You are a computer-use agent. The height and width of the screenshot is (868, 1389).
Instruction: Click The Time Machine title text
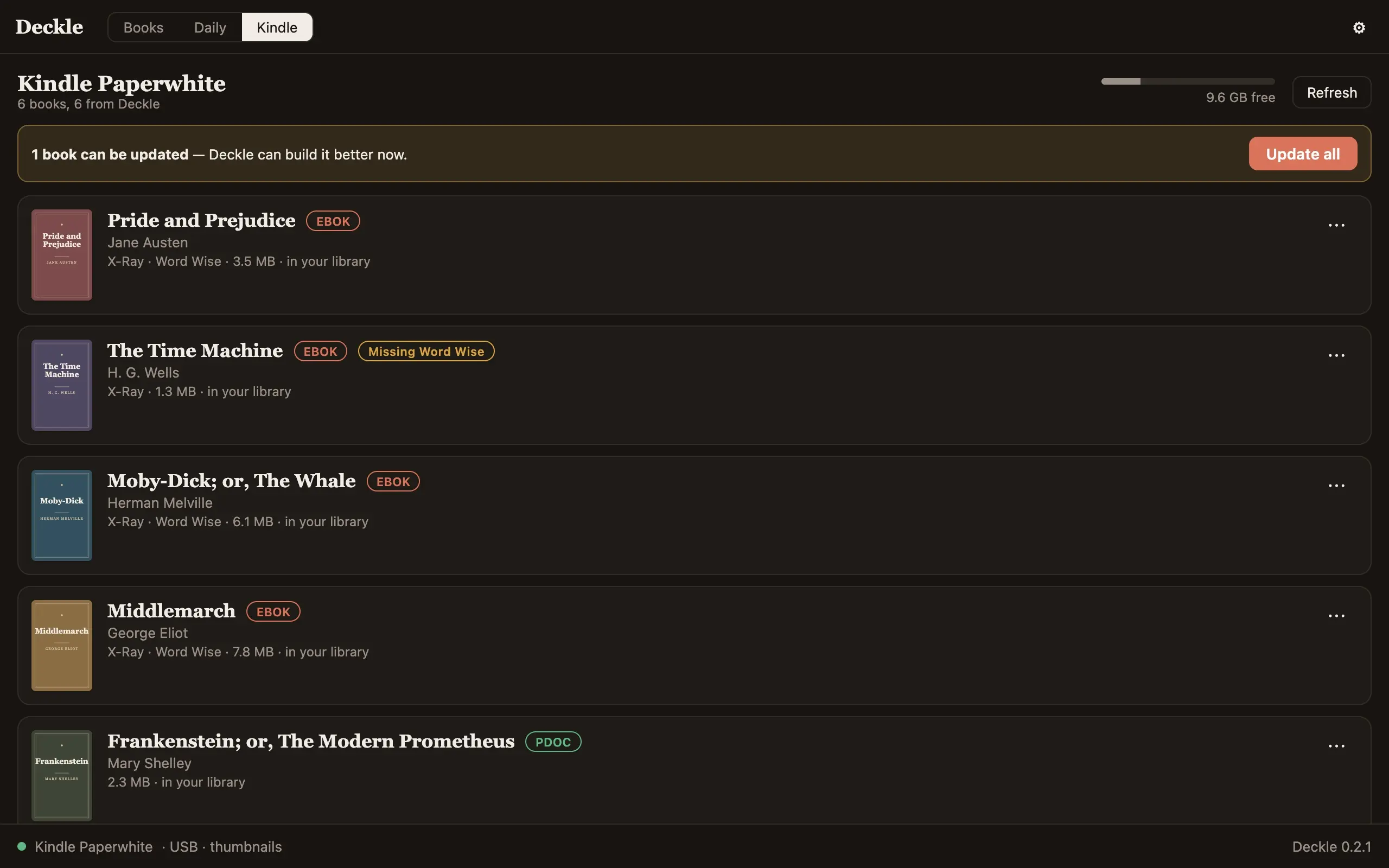coord(195,351)
